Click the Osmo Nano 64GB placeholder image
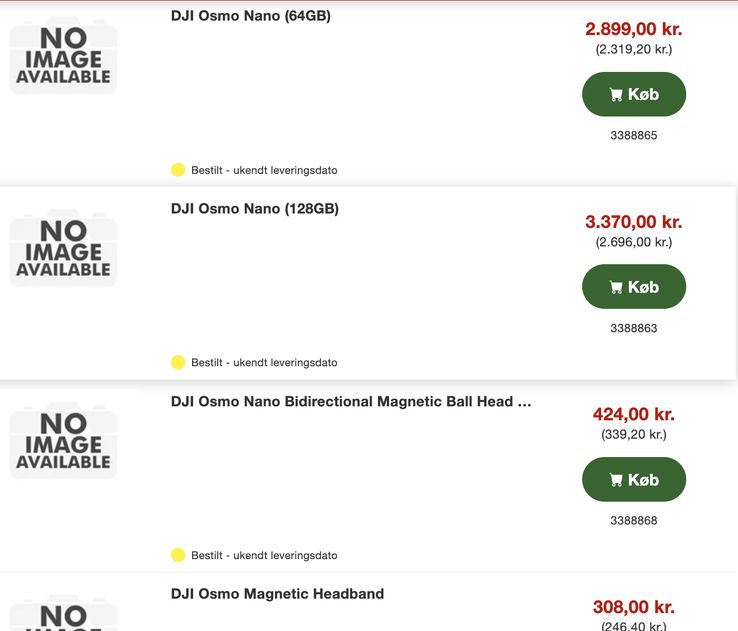 [63, 55]
